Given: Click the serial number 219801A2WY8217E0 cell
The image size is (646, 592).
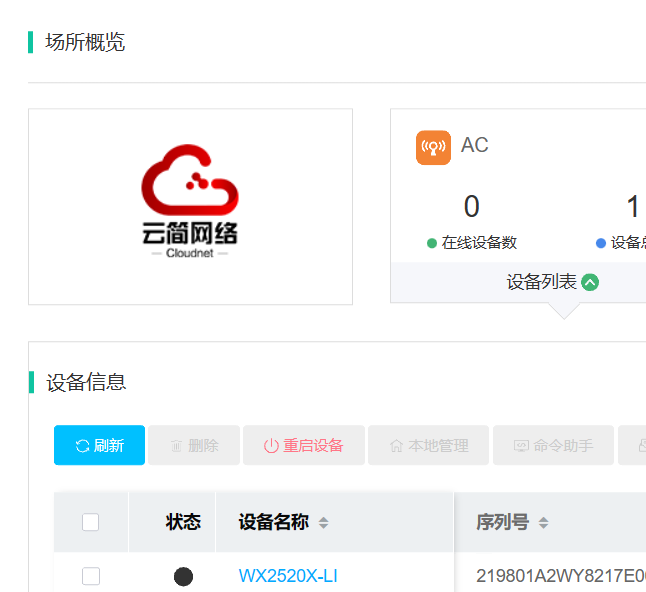Looking at the screenshot, I should point(561,576).
